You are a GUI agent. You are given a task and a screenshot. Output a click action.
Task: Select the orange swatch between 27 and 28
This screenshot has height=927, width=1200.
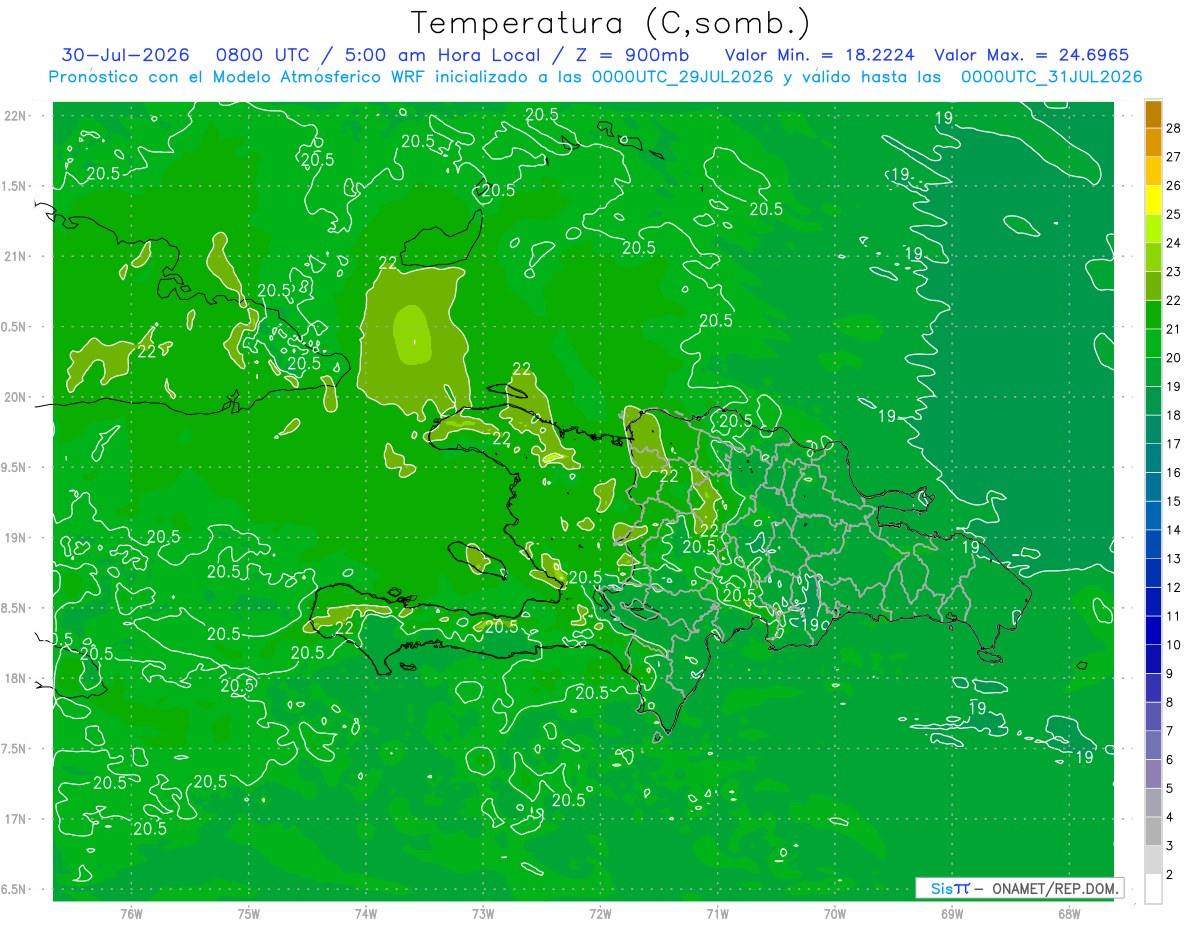[x=1153, y=143]
